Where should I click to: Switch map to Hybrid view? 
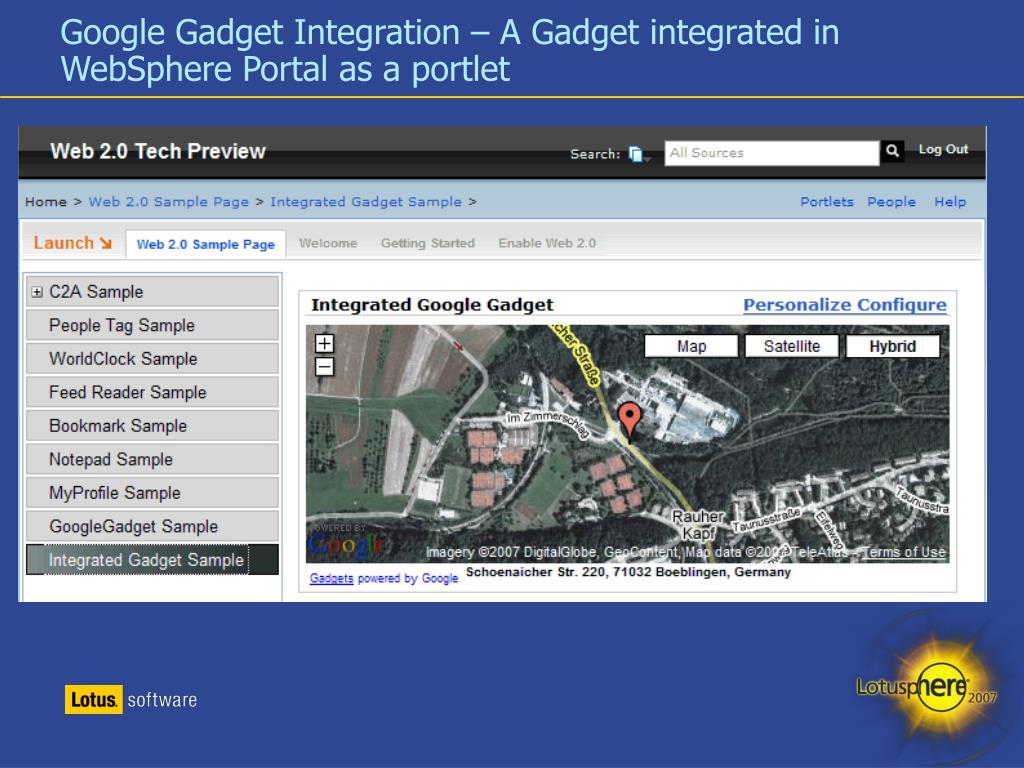893,346
